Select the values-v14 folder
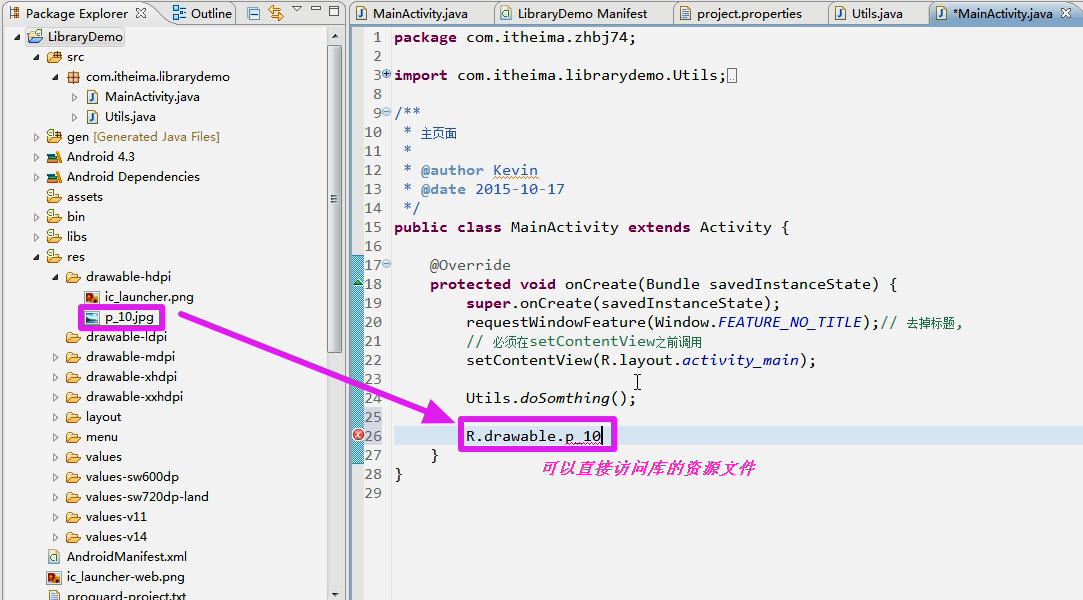Image resolution: width=1083 pixels, height=600 pixels. coord(116,537)
